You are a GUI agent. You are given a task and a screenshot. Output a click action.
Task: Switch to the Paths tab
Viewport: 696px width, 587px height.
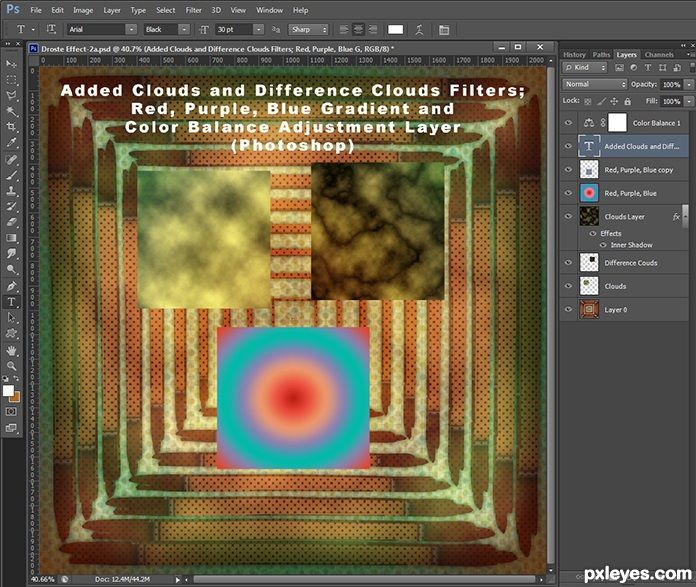pos(601,55)
